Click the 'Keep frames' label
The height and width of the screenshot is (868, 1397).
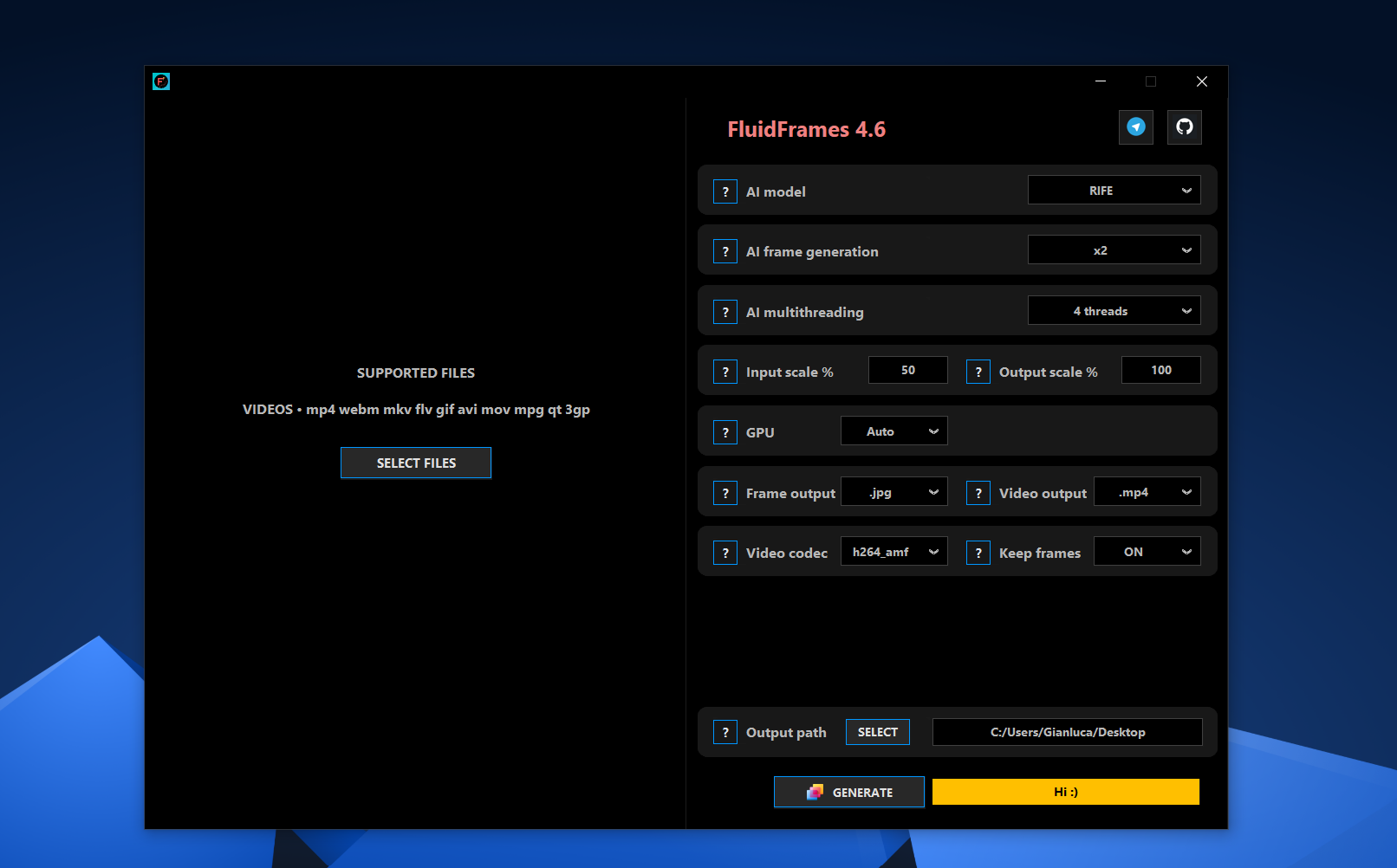tap(1040, 554)
